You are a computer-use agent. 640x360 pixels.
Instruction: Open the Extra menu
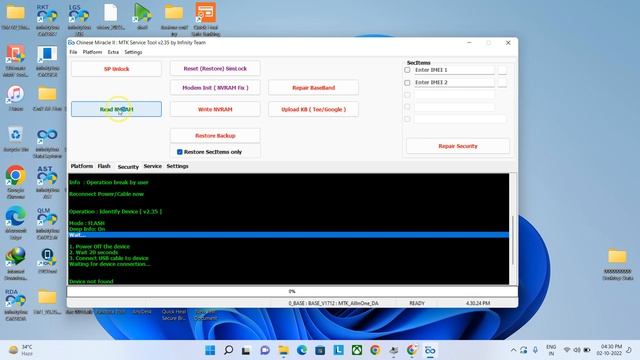pos(113,52)
